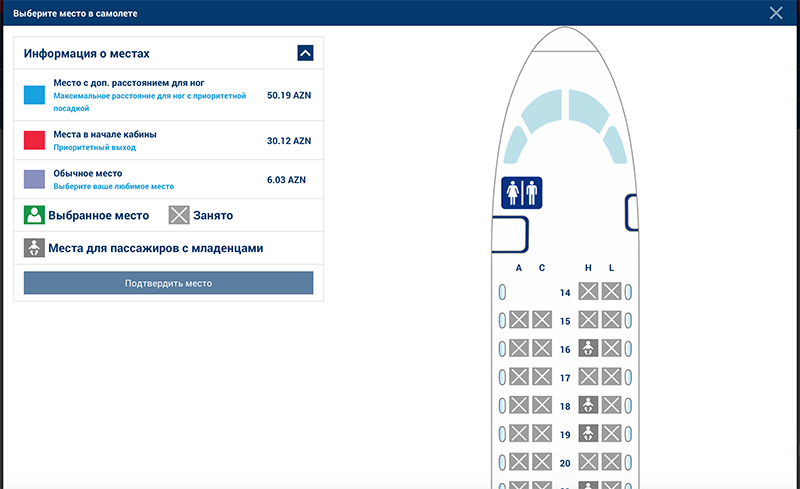Viewport: 800px width, 489px height.
Task: Click occupied seat 17C
Action: [x=542, y=377]
